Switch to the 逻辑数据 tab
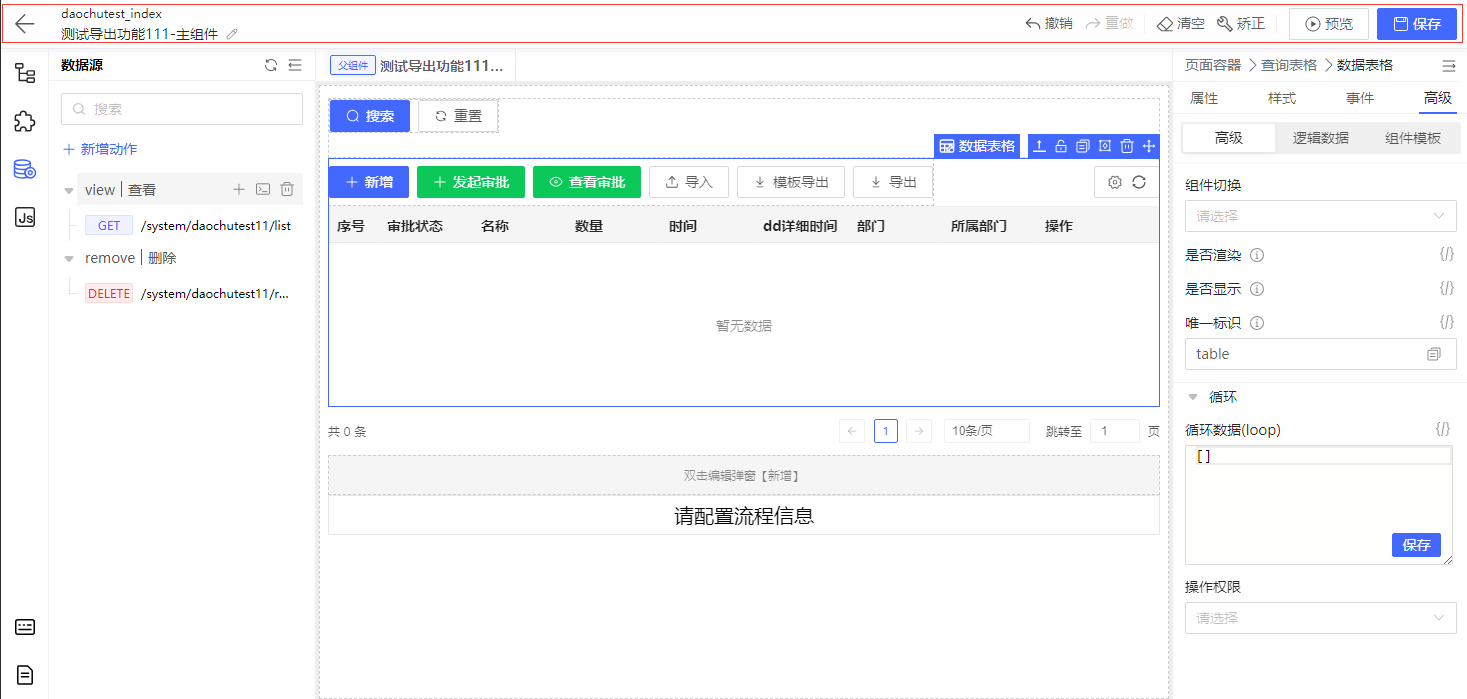 click(x=1320, y=138)
